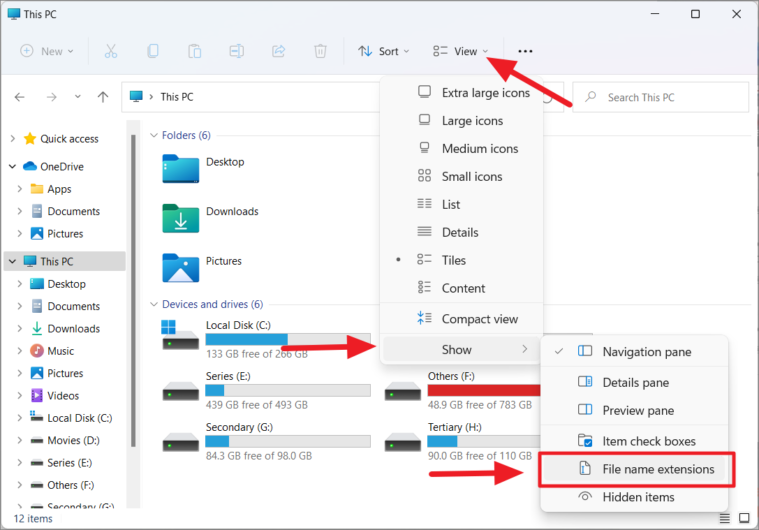Viewport: 759px width, 530px height.
Task: Click the Rename icon in toolbar
Action: [x=237, y=51]
